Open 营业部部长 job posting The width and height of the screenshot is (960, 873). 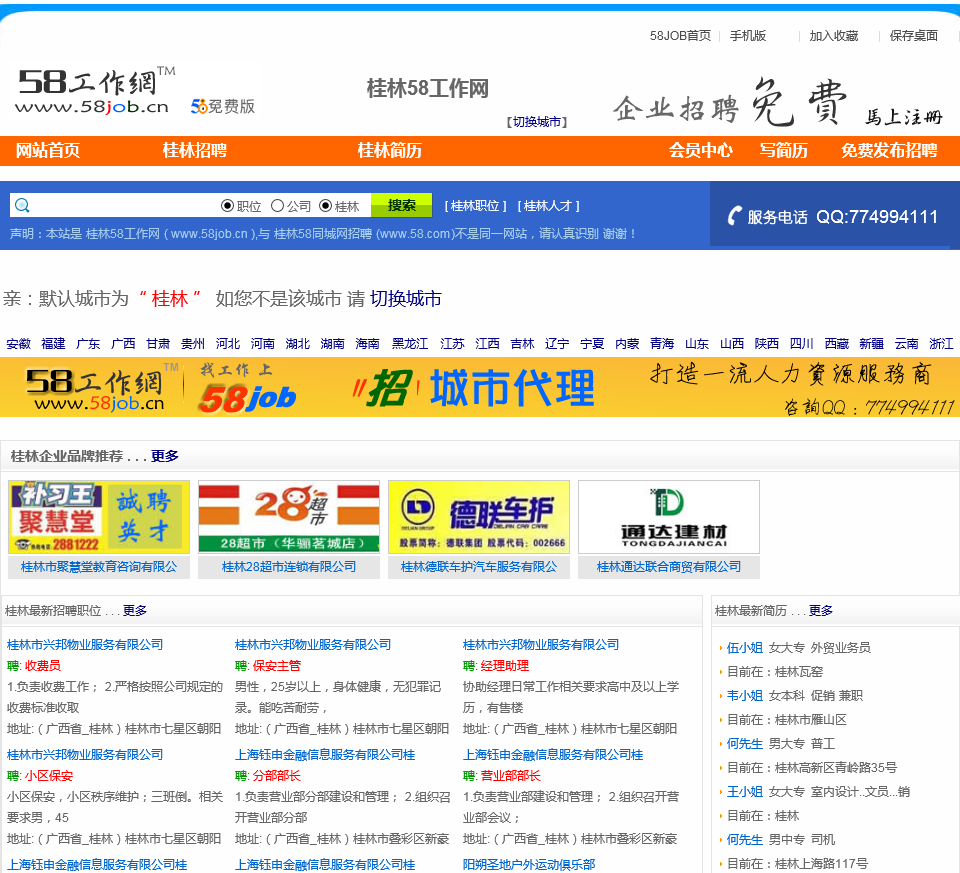click(511, 776)
